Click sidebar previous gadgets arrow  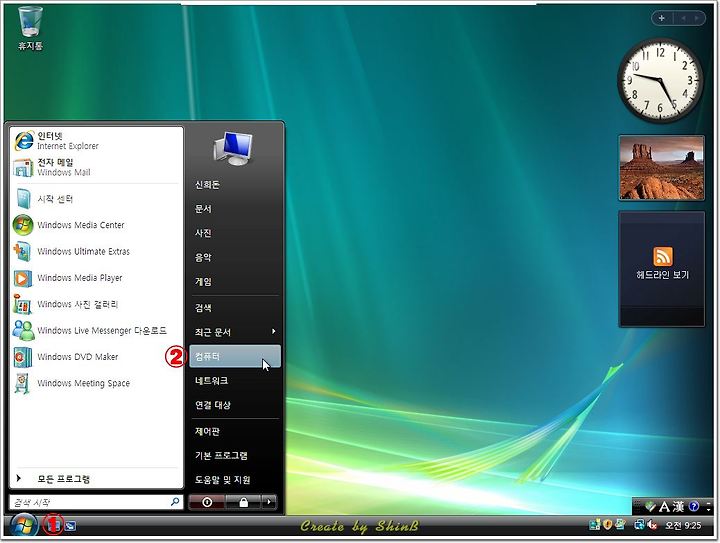point(683,18)
